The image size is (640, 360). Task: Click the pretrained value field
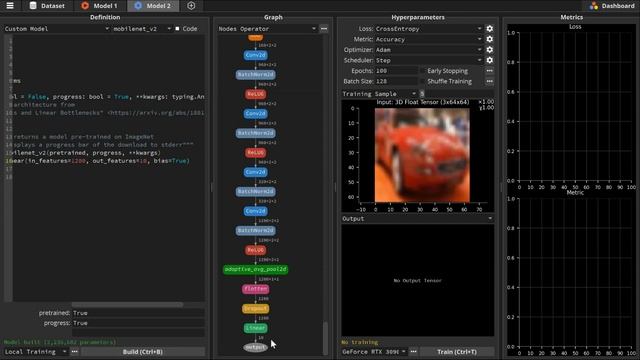tap(138, 313)
